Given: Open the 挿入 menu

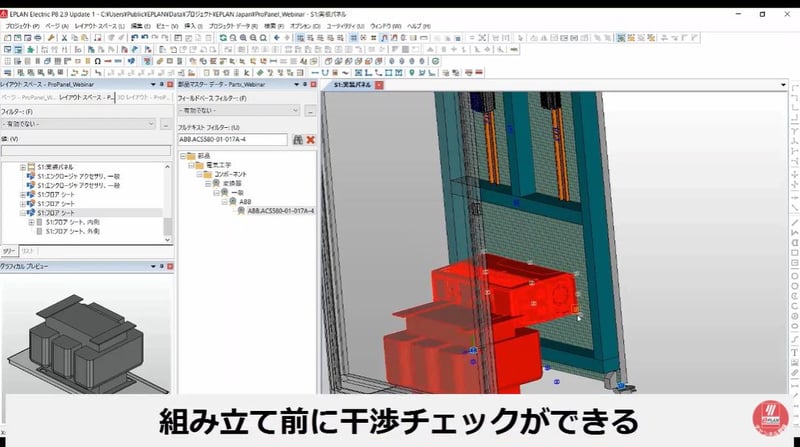Looking at the screenshot, I should coord(193,26).
